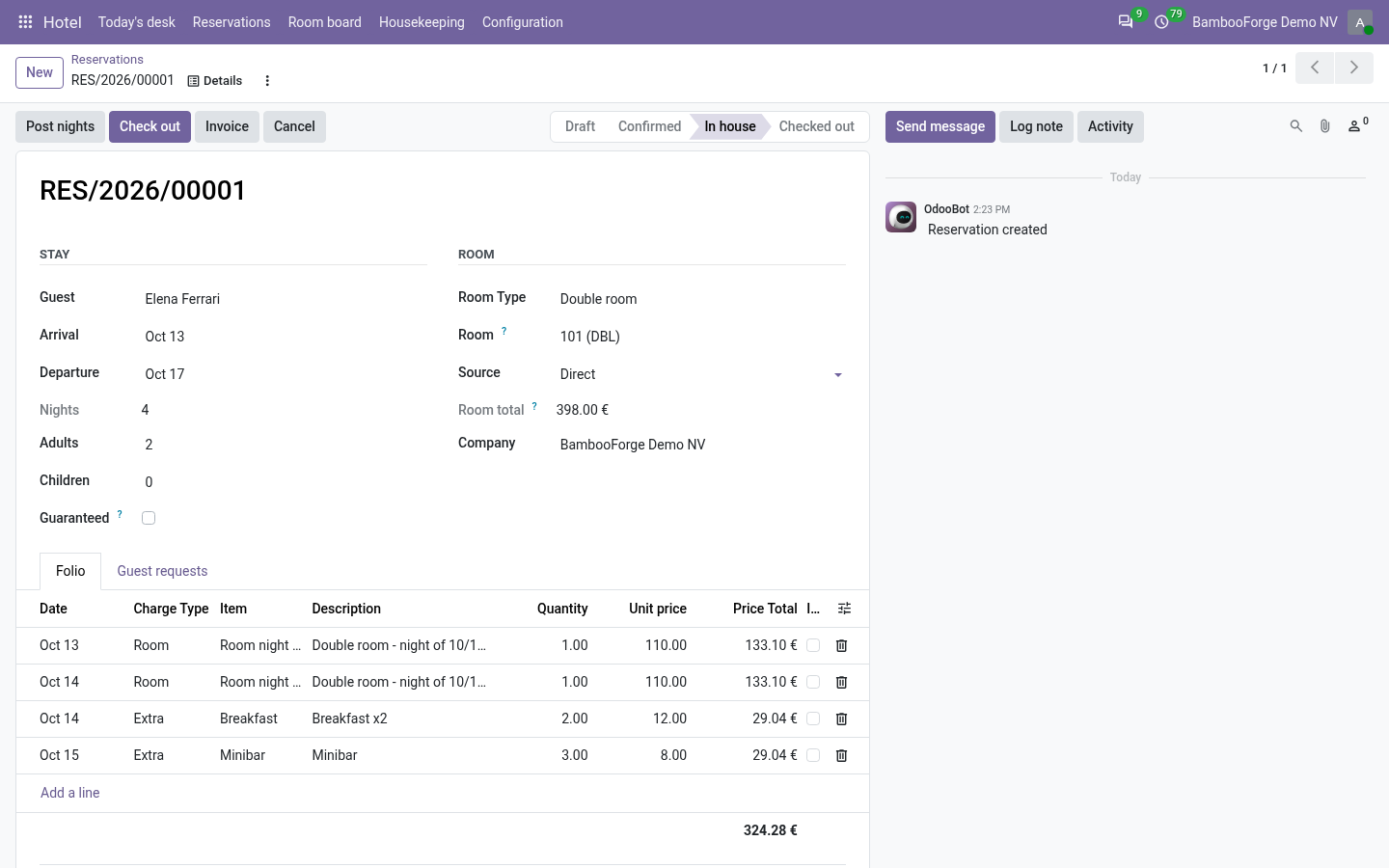
Task: Open the Housekeeping menu
Action: pyautogui.click(x=422, y=22)
